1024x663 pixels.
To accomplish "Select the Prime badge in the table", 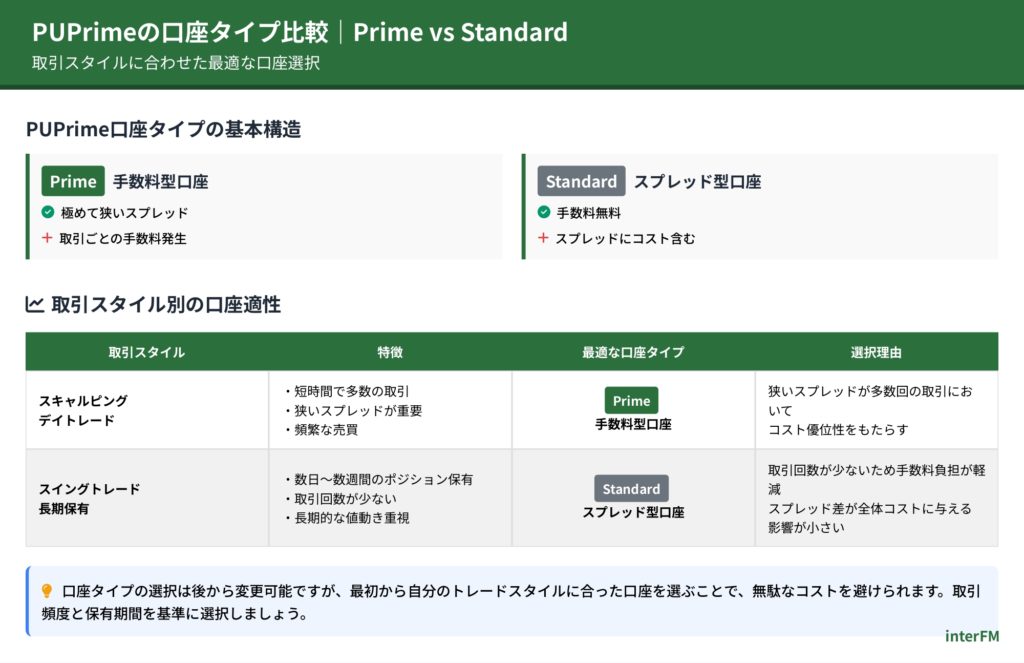I will tap(631, 400).
